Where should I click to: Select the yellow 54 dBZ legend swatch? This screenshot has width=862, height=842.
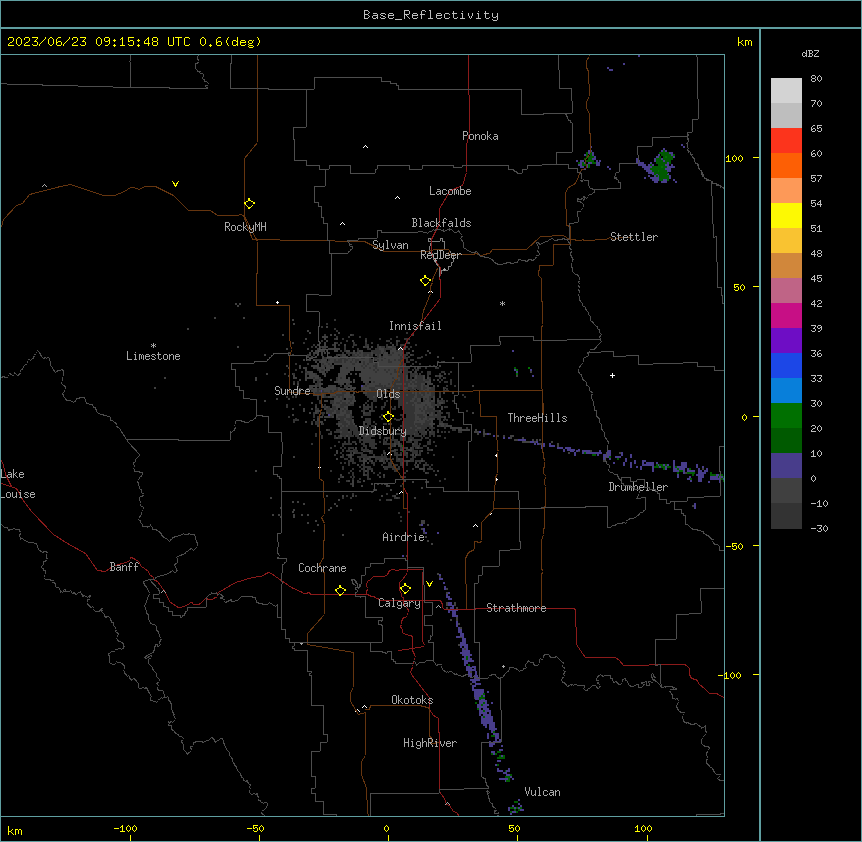click(x=786, y=215)
